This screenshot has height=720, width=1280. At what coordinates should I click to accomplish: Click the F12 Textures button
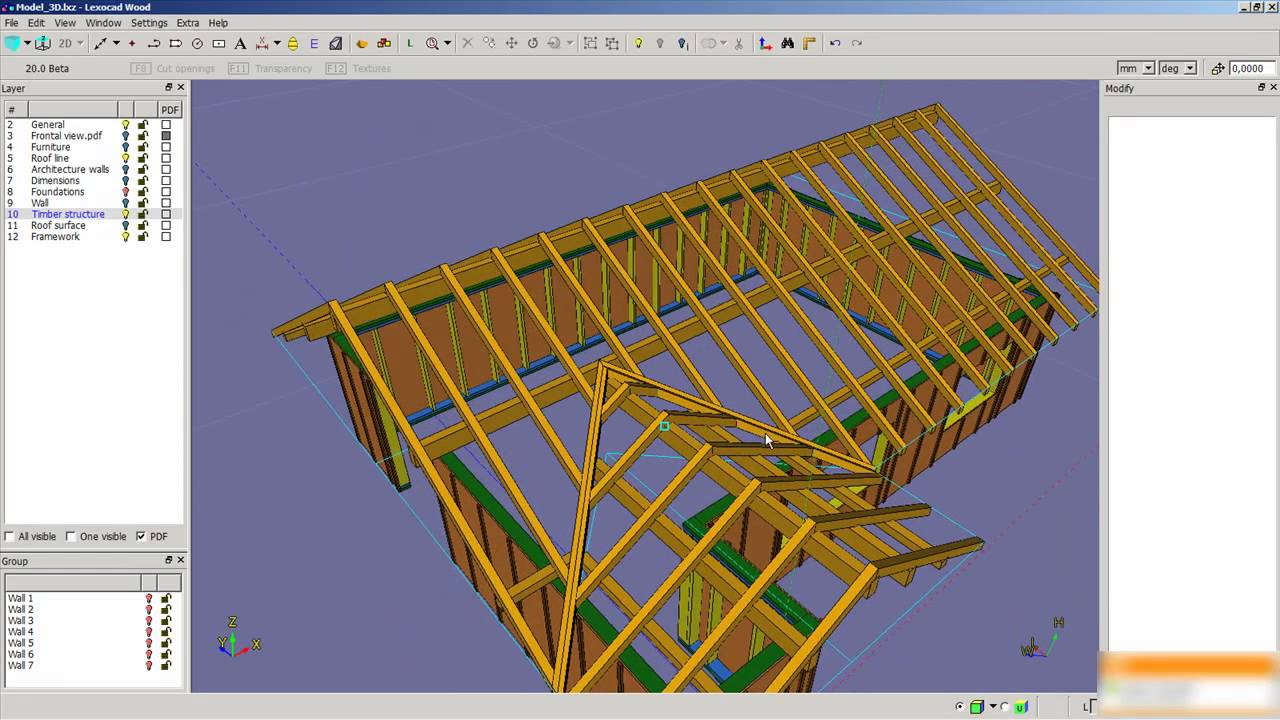click(357, 68)
